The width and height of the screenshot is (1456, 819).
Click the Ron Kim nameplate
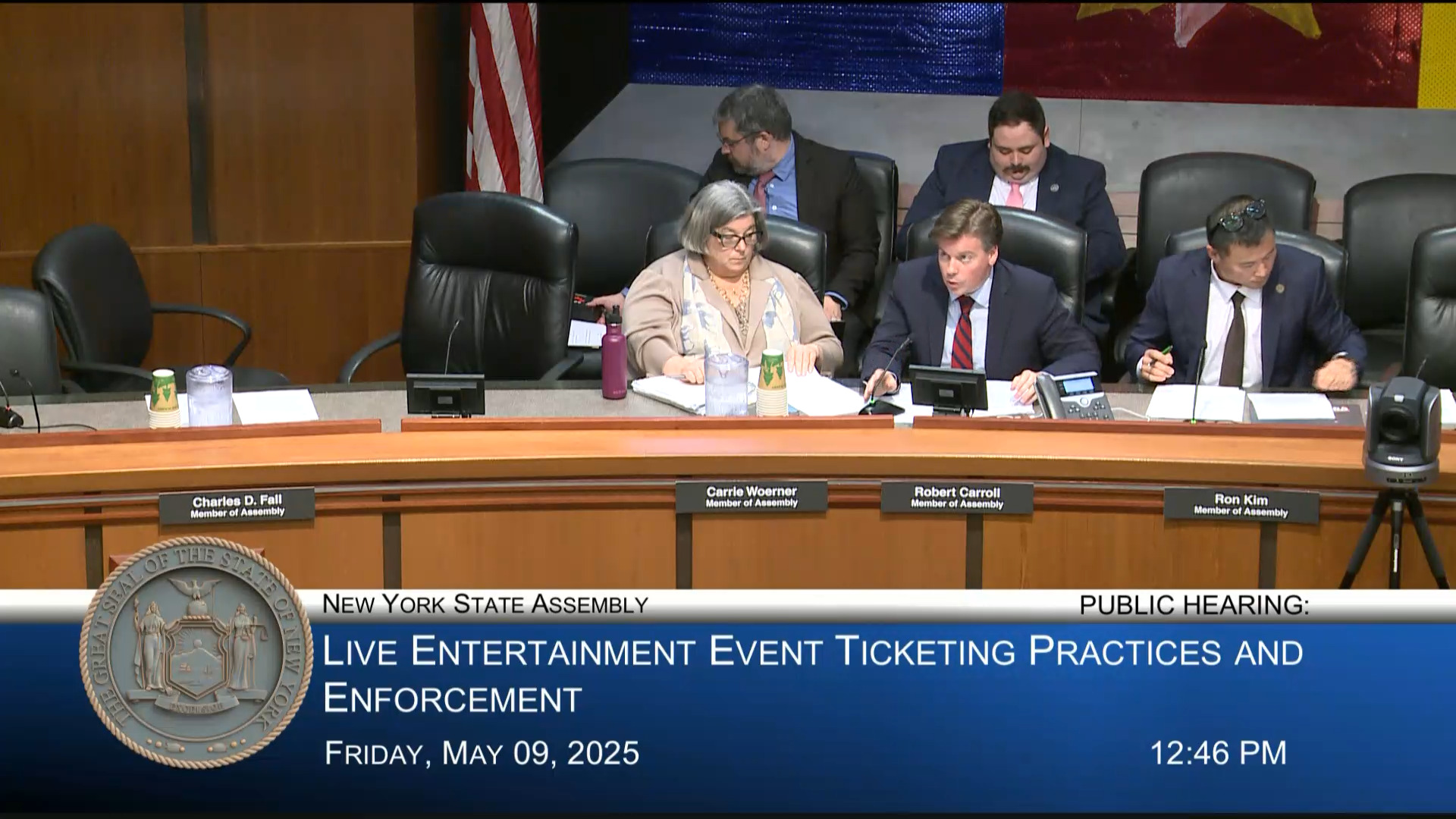tap(1241, 504)
